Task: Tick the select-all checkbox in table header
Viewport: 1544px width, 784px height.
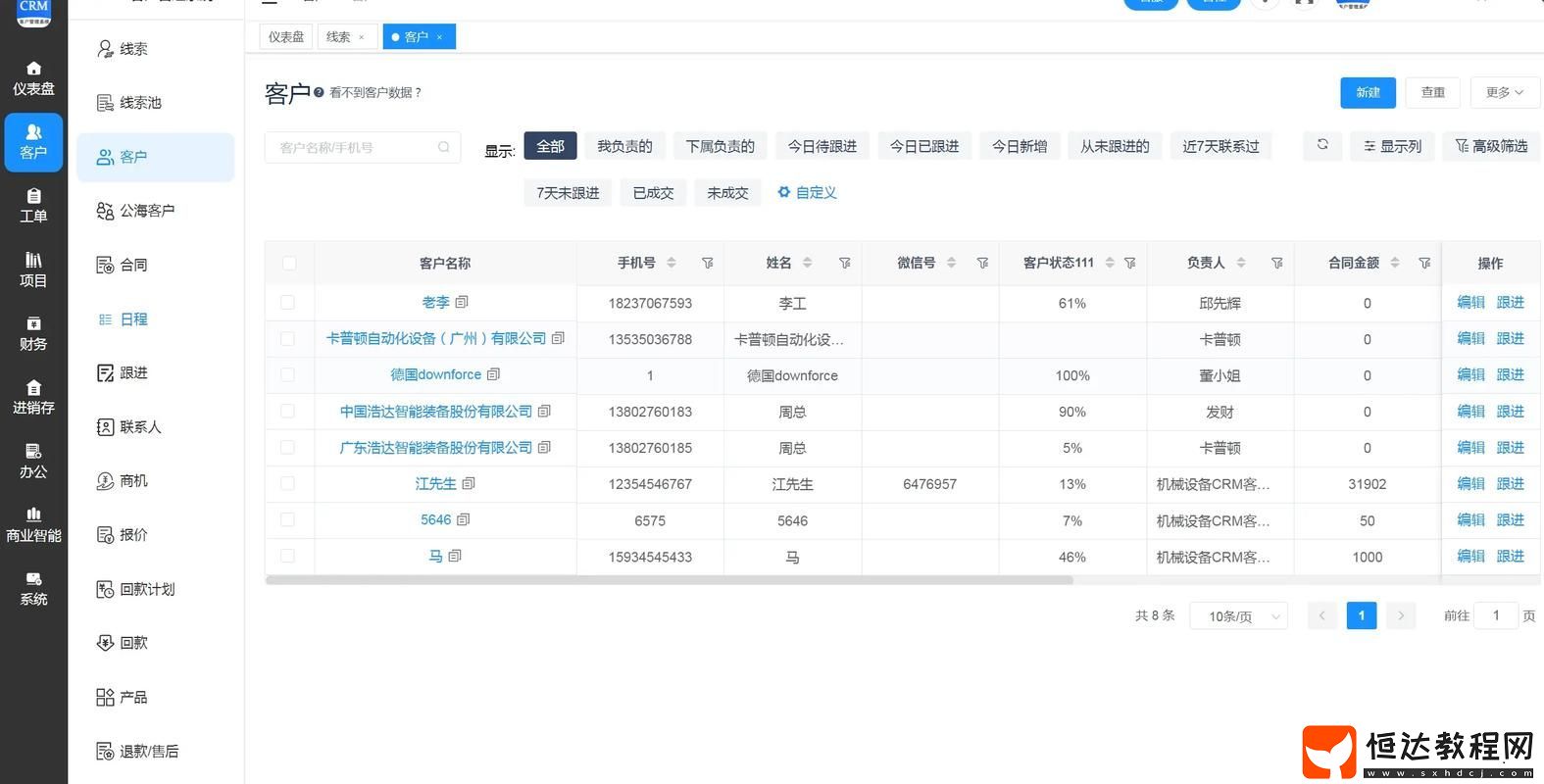Action: tap(289, 263)
